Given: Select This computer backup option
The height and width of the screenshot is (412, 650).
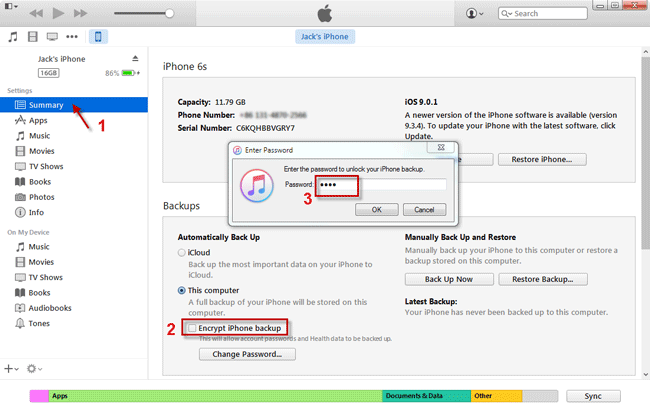Looking at the screenshot, I should pos(181,291).
